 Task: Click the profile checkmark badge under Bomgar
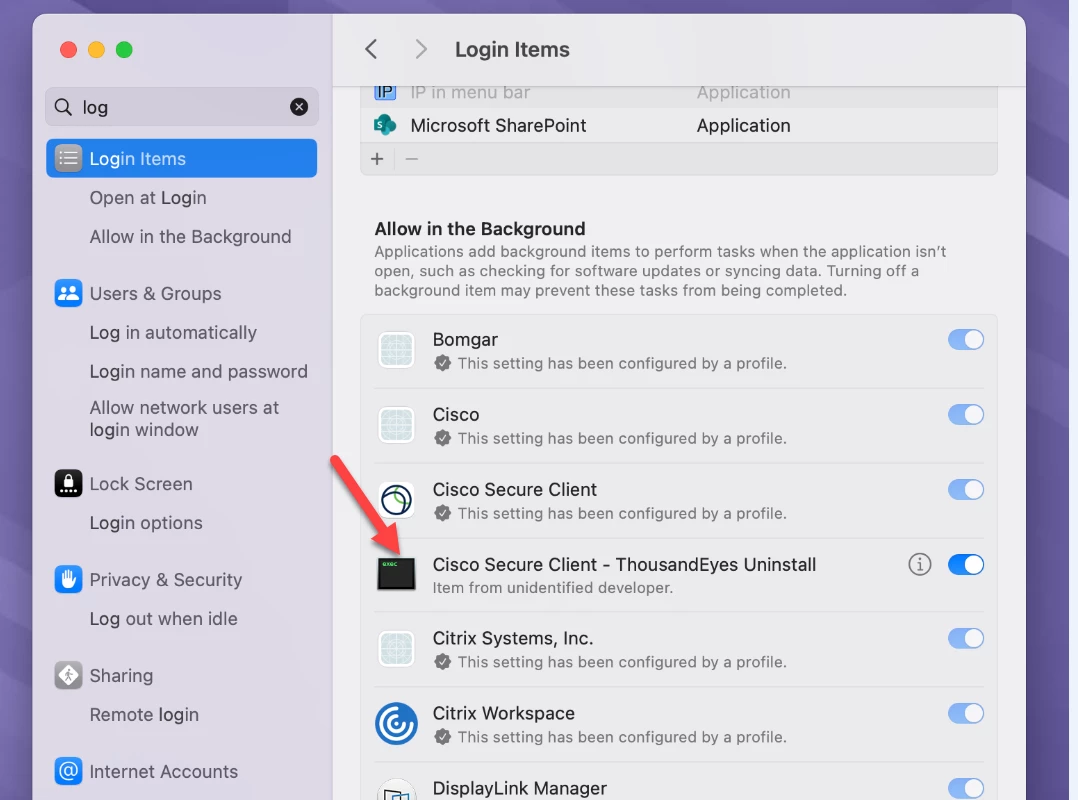[x=442, y=363]
